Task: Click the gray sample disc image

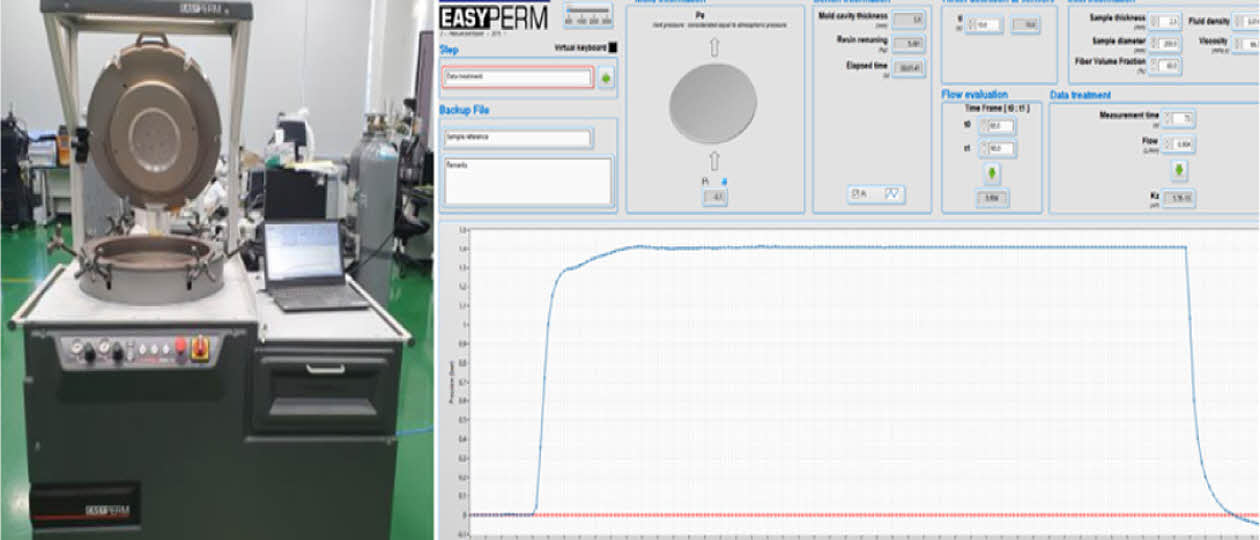Action: click(713, 104)
